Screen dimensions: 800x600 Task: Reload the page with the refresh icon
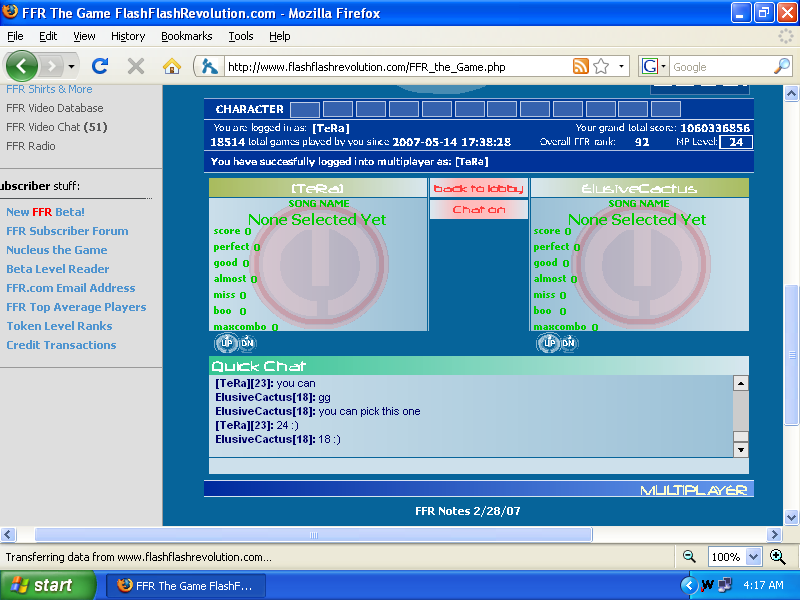pos(100,67)
